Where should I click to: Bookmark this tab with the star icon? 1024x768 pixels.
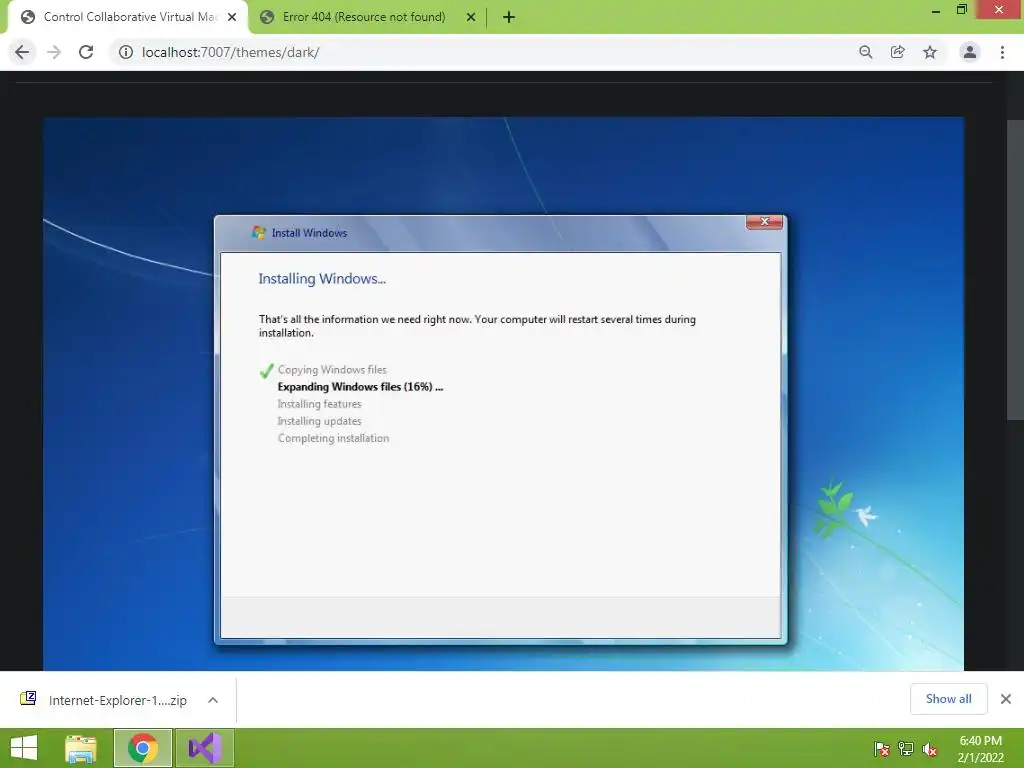[x=930, y=52]
